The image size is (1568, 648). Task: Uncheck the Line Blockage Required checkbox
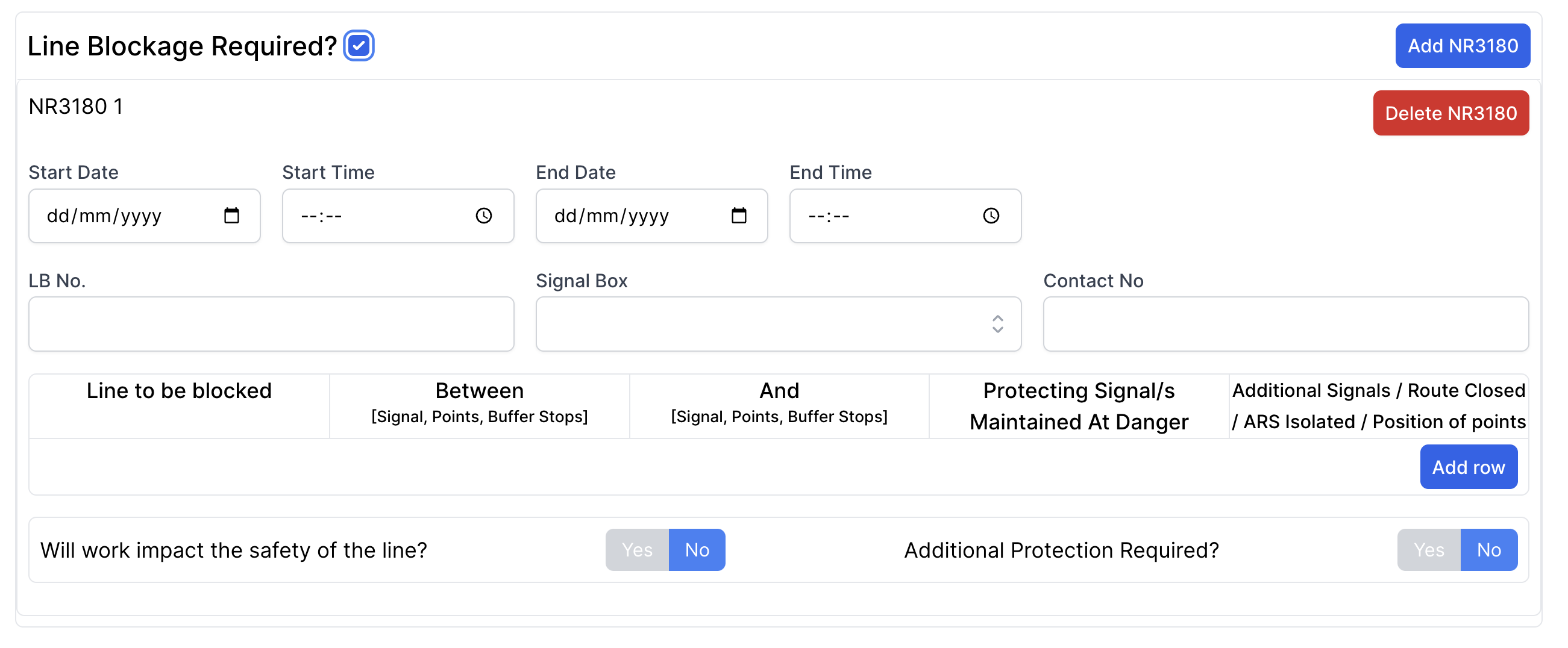(359, 46)
